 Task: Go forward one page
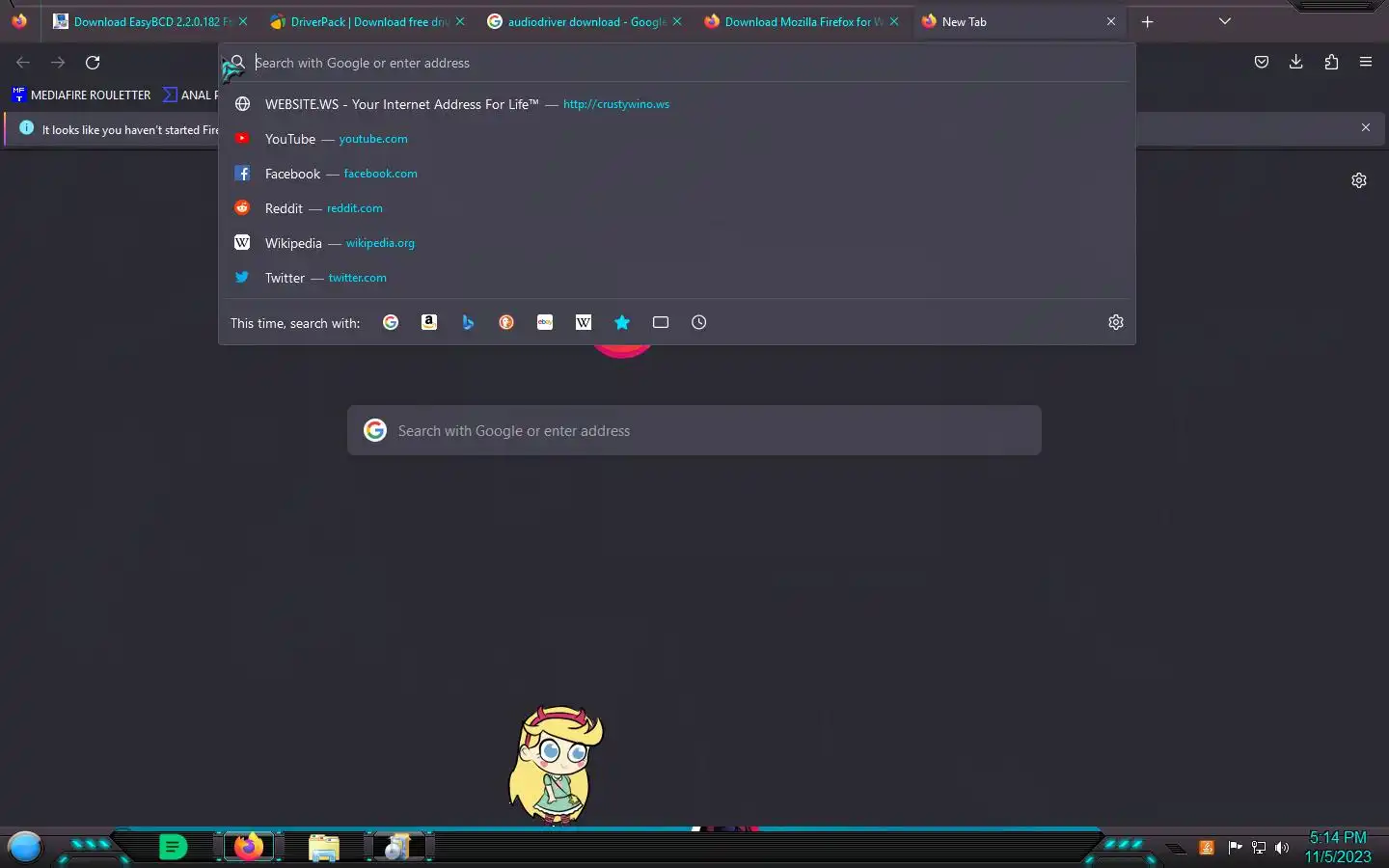[x=58, y=63]
